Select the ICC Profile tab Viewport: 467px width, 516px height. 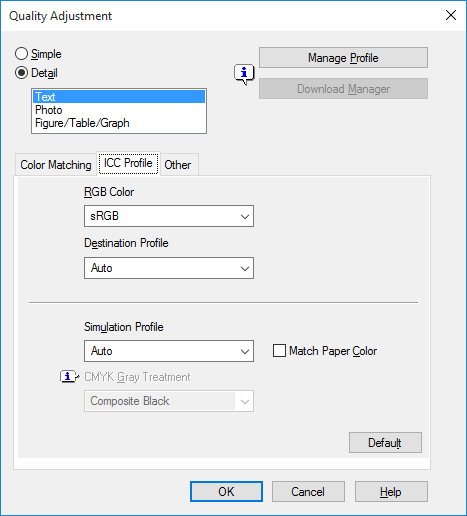coord(128,163)
